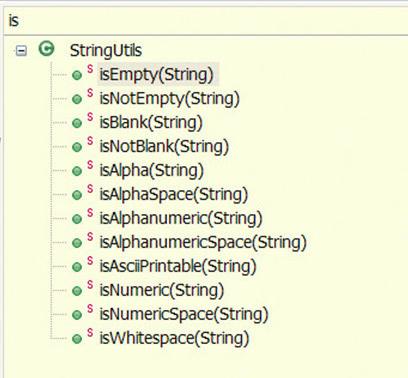Screen dimensions: 408x378
Task: Click green public icon beside isEmpty(String)
Action: [x=77, y=75]
